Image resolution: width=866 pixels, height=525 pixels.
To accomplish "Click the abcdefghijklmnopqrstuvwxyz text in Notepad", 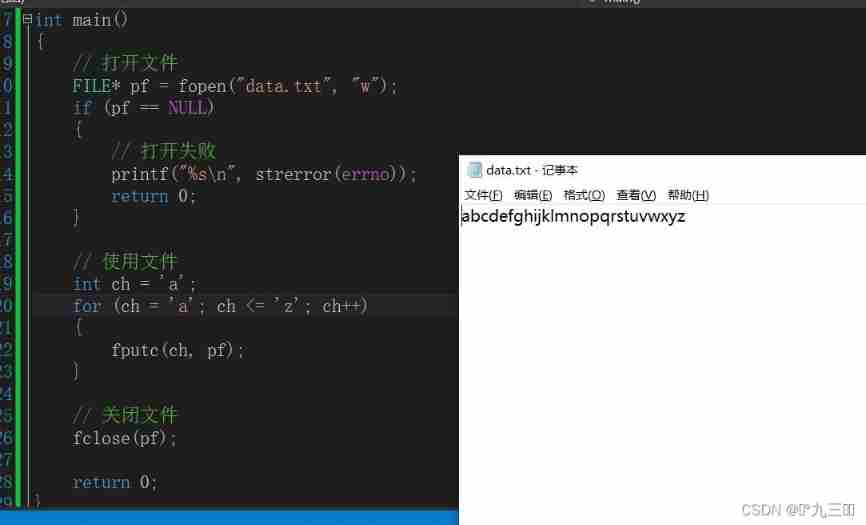I will (x=573, y=216).
